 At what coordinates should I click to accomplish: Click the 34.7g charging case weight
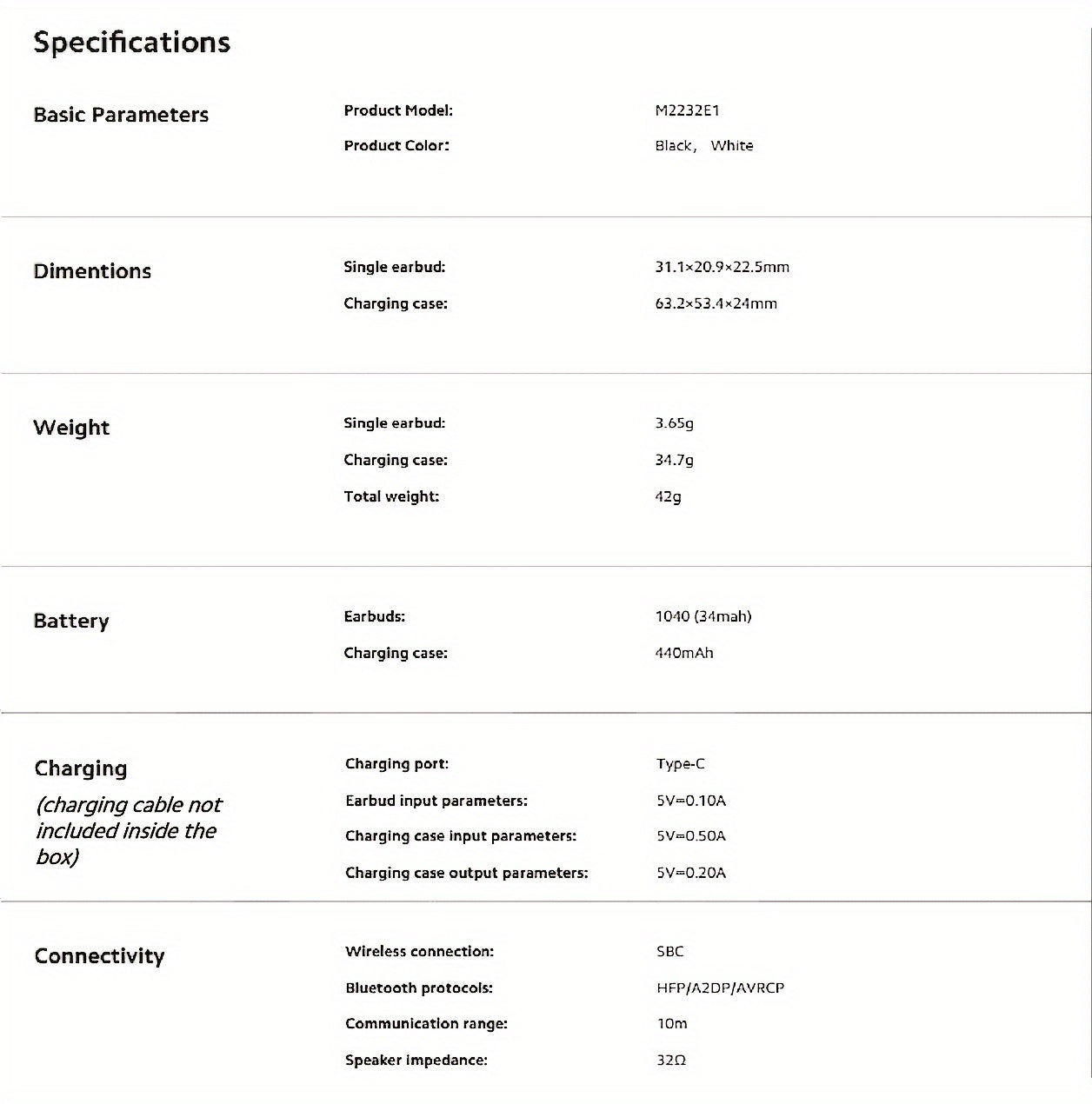(x=674, y=460)
